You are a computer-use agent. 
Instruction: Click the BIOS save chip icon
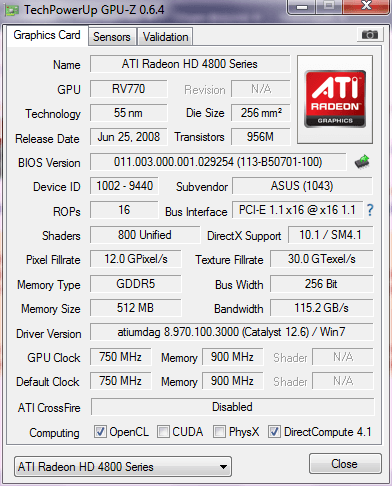coord(362,162)
